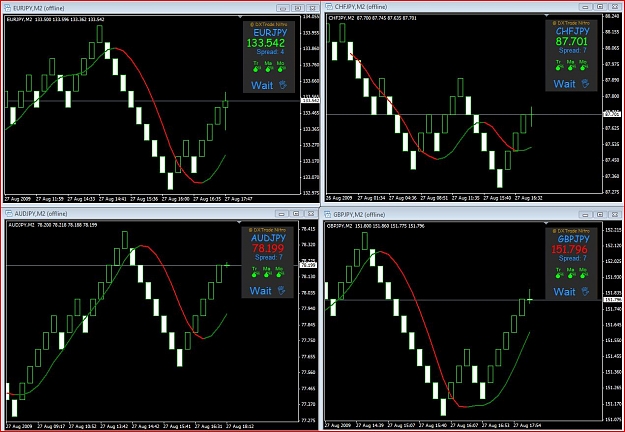This screenshot has height=432, width=625.
Task: Minimize the AUDJPY,M2 chart window
Action: pos(282,214)
